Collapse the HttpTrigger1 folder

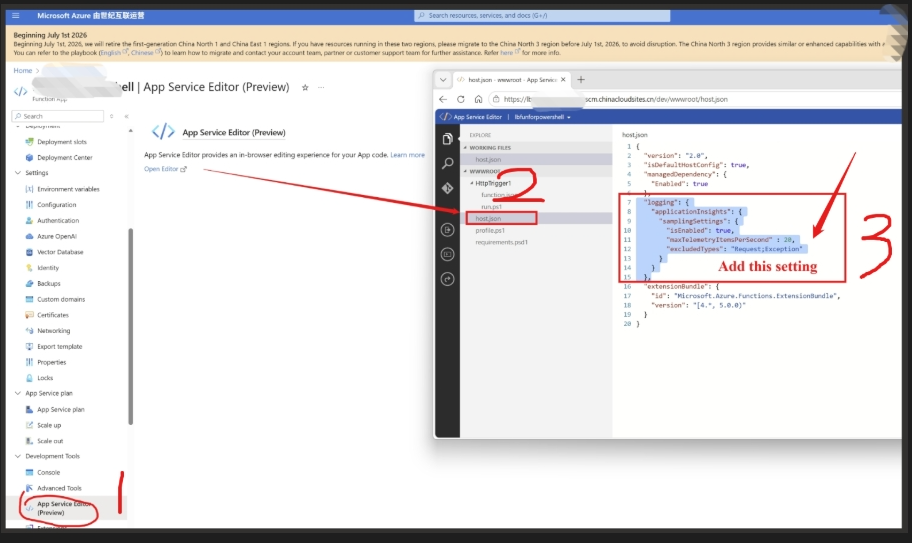tap(472, 183)
